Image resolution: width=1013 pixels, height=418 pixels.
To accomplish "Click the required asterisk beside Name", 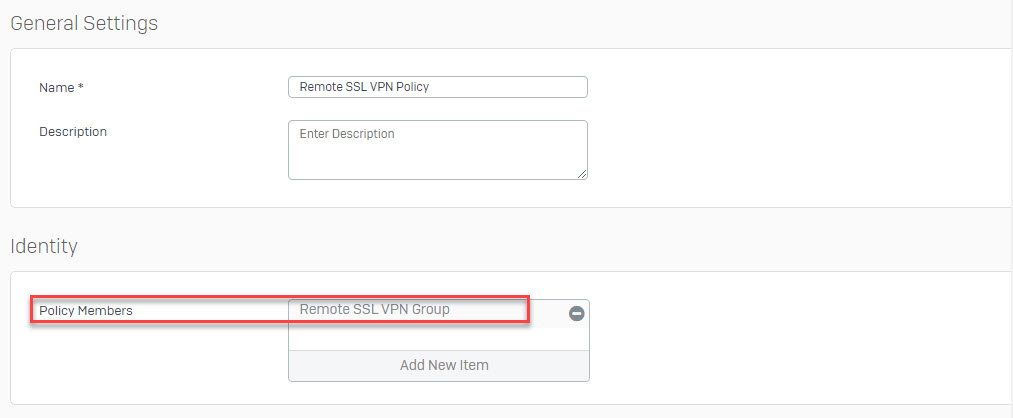I will tap(81, 87).
